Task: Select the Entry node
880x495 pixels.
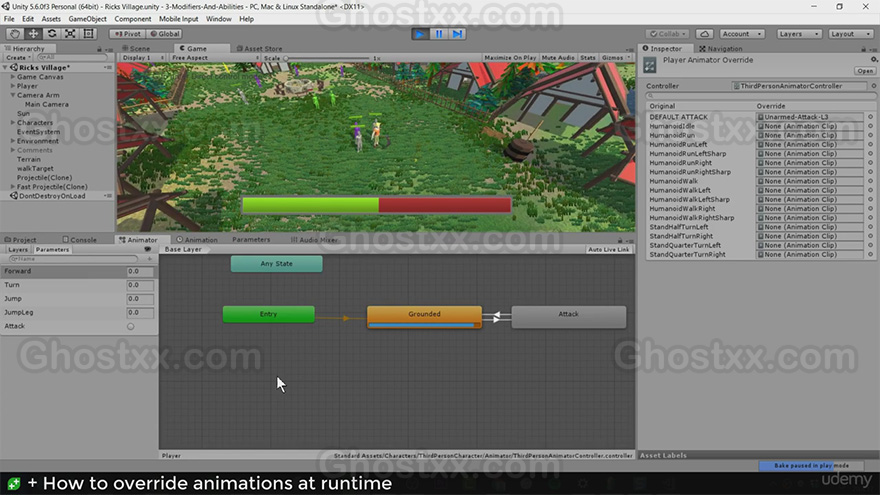Action: [x=268, y=314]
